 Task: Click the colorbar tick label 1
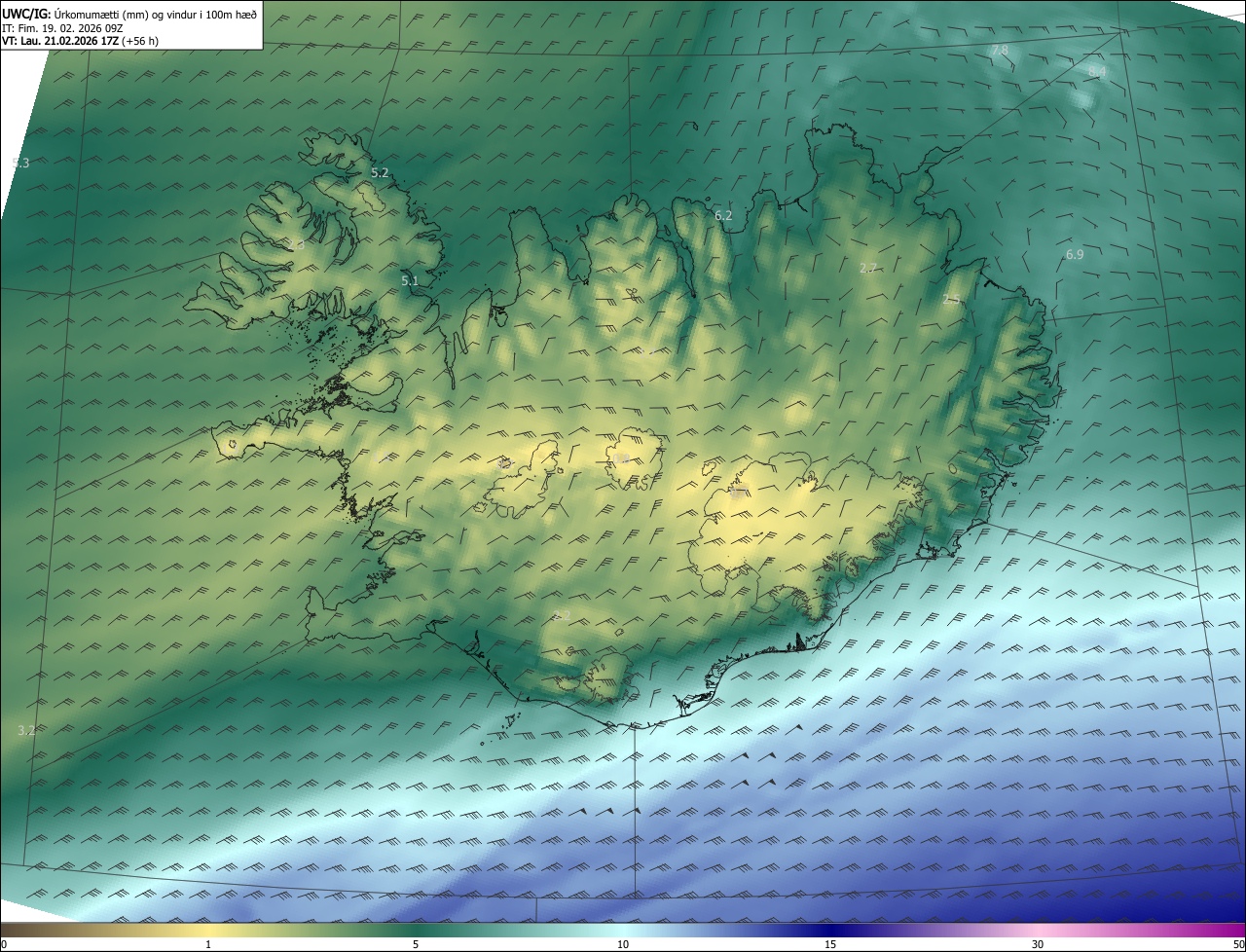pos(208,944)
